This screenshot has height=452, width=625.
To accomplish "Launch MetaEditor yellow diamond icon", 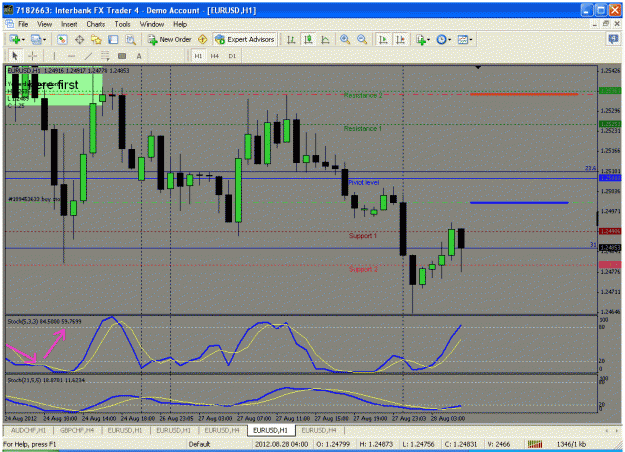I will (x=202, y=39).
